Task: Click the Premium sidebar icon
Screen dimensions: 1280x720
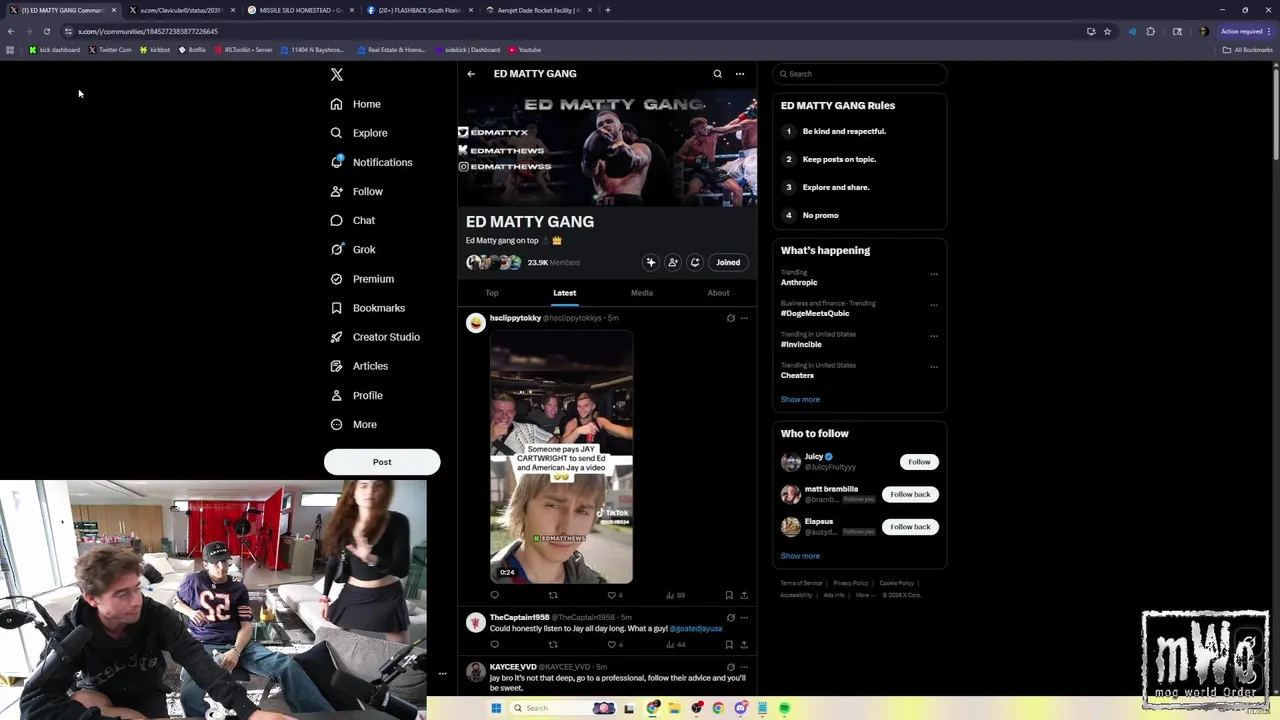Action: click(336, 279)
